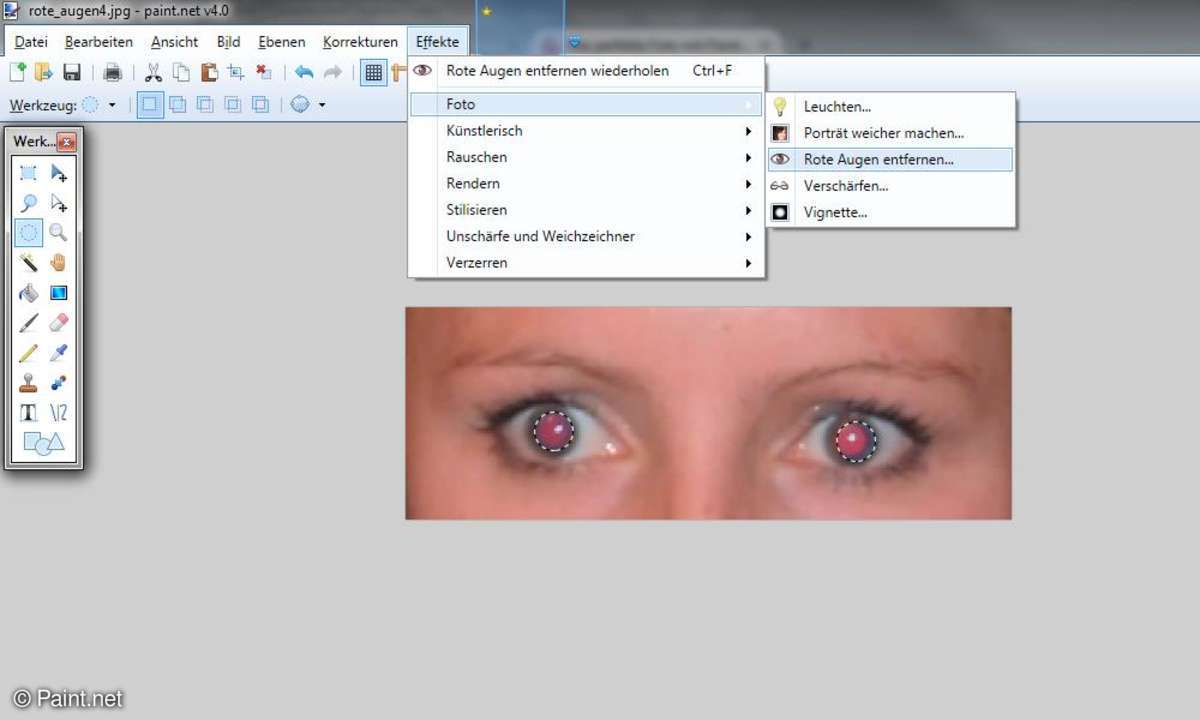Click the Deselect icon with red X

(x=263, y=72)
